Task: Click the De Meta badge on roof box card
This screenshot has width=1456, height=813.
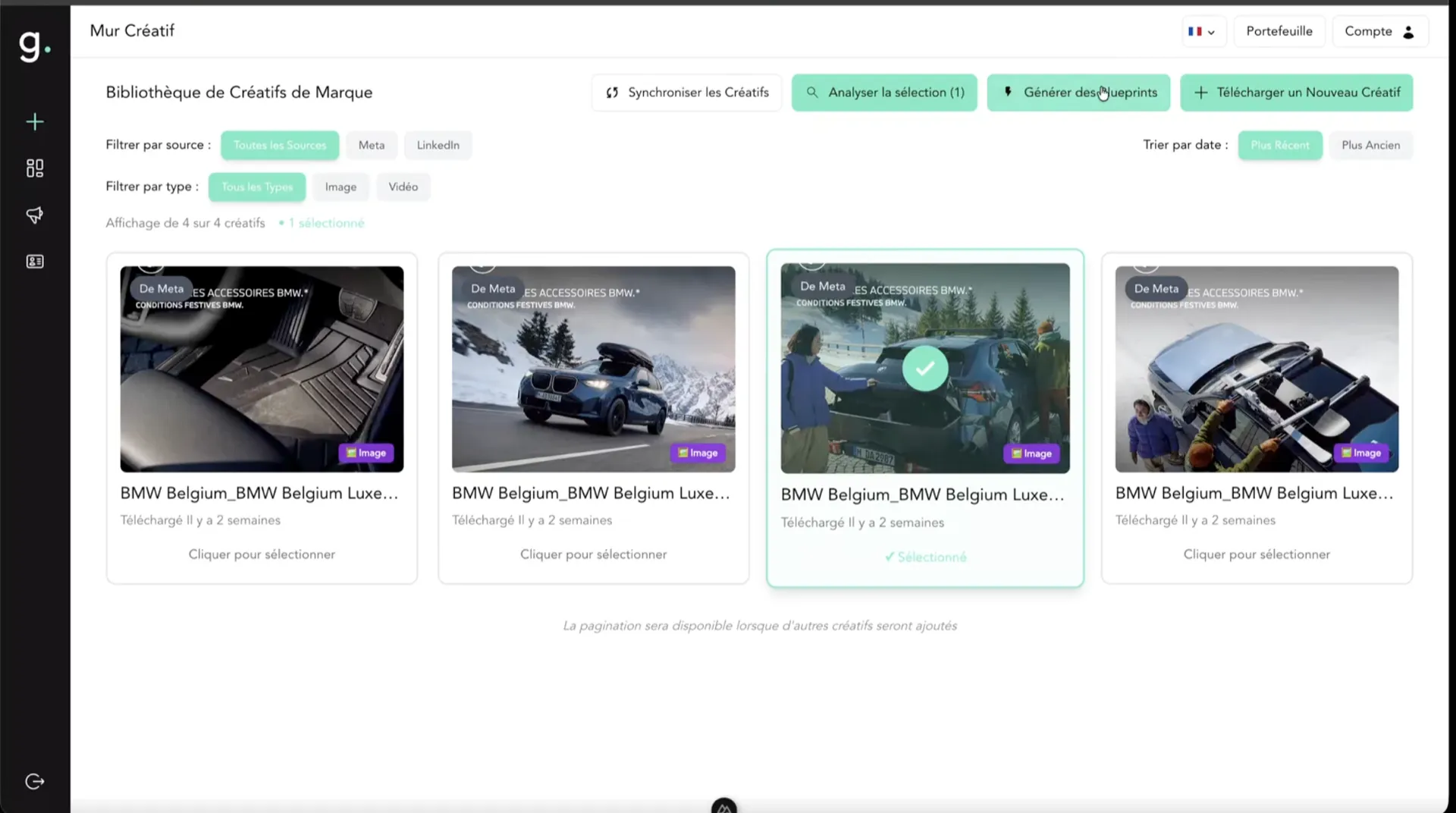Action: [x=493, y=289]
